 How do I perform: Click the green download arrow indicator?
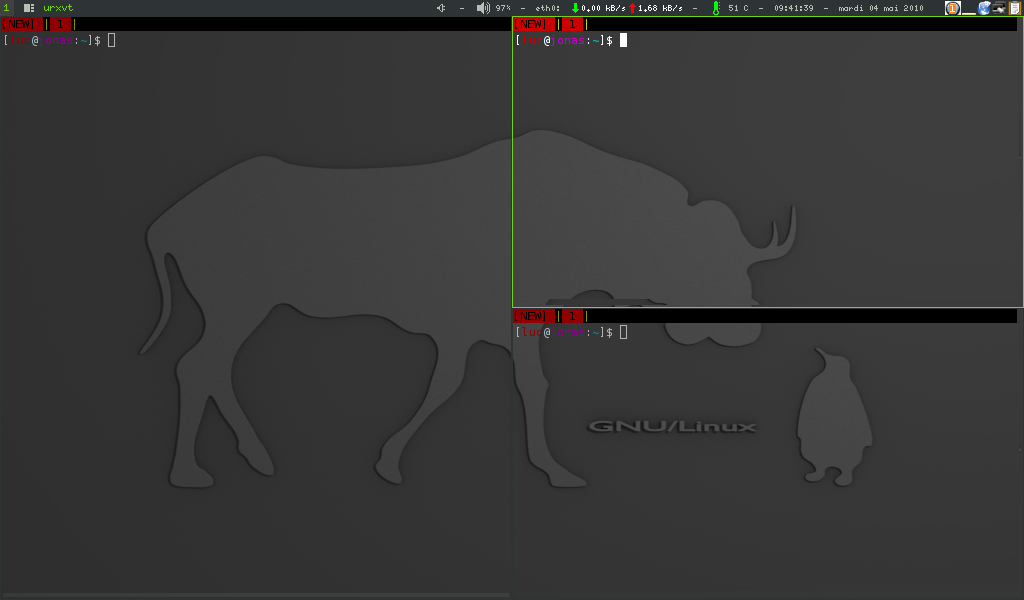coord(575,8)
